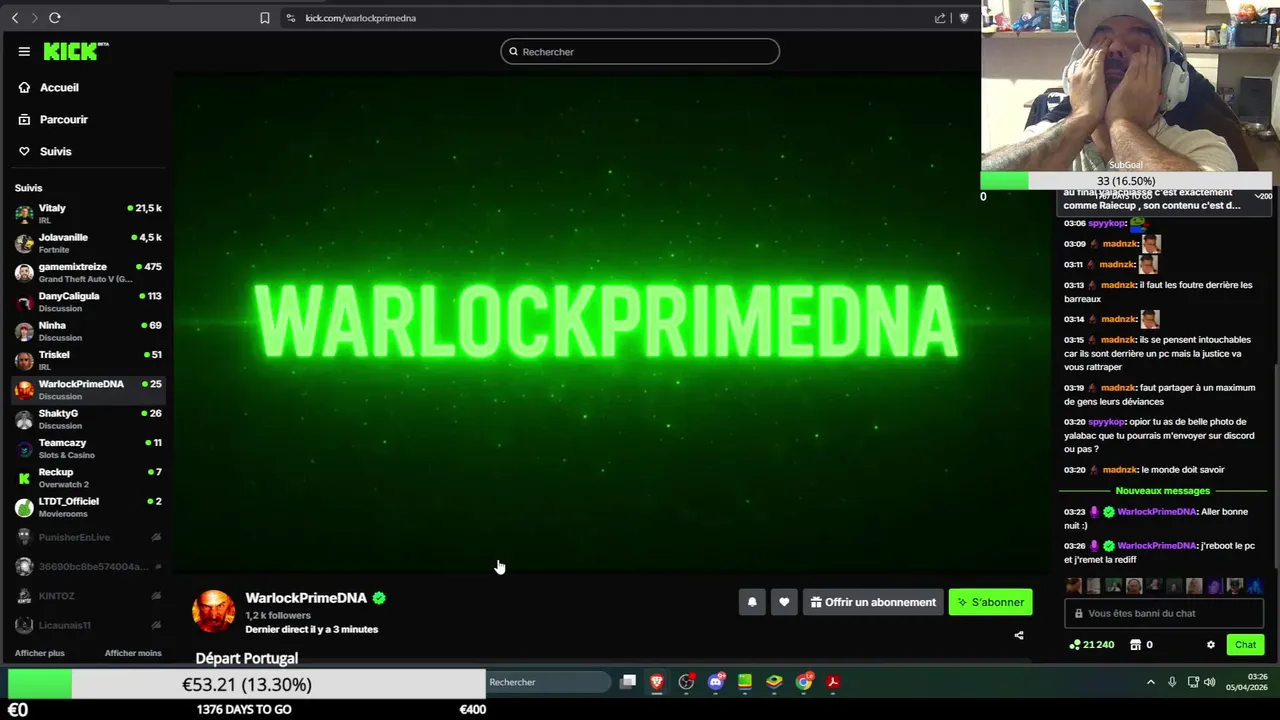Click the volume icon in system tray

[1210, 682]
